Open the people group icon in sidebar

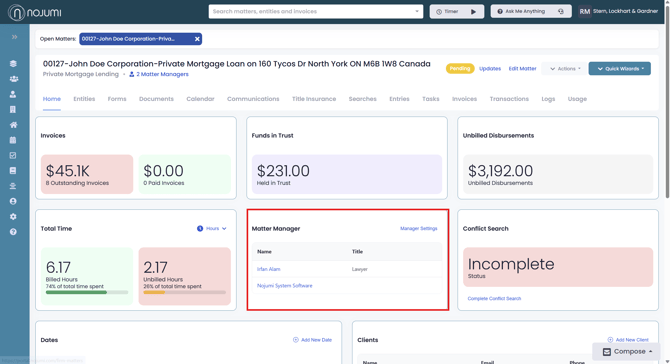pos(14,79)
